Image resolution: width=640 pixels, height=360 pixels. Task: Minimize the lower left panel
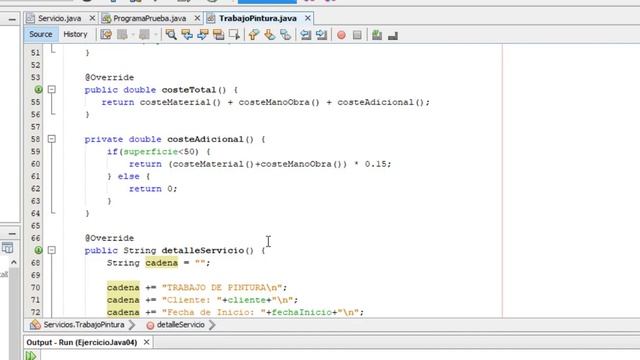coord(12,234)
